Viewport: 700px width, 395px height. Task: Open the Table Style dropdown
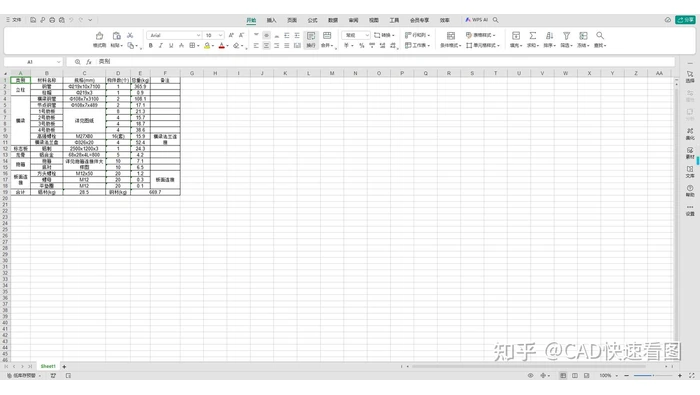(481, 35)
